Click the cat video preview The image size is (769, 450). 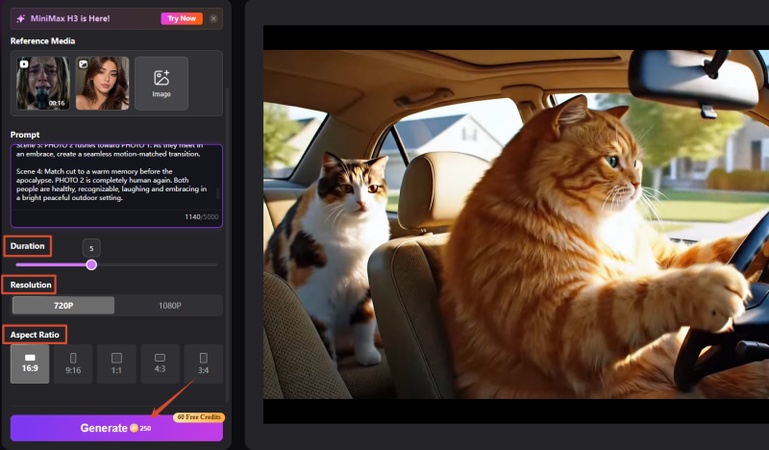(x=516, y=224)
